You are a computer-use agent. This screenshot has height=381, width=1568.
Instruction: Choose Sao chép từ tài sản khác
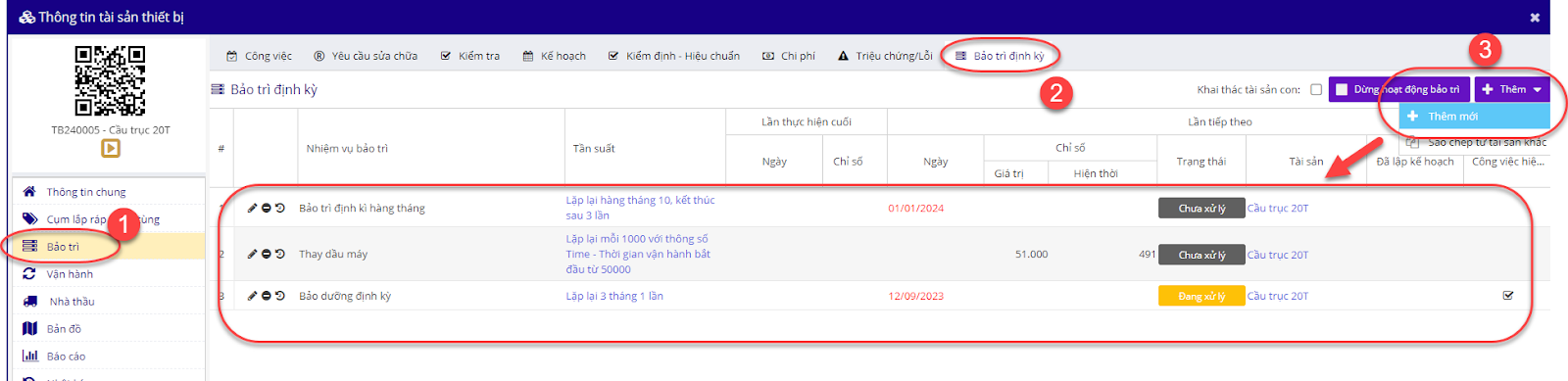click(x=1475, y=142)
